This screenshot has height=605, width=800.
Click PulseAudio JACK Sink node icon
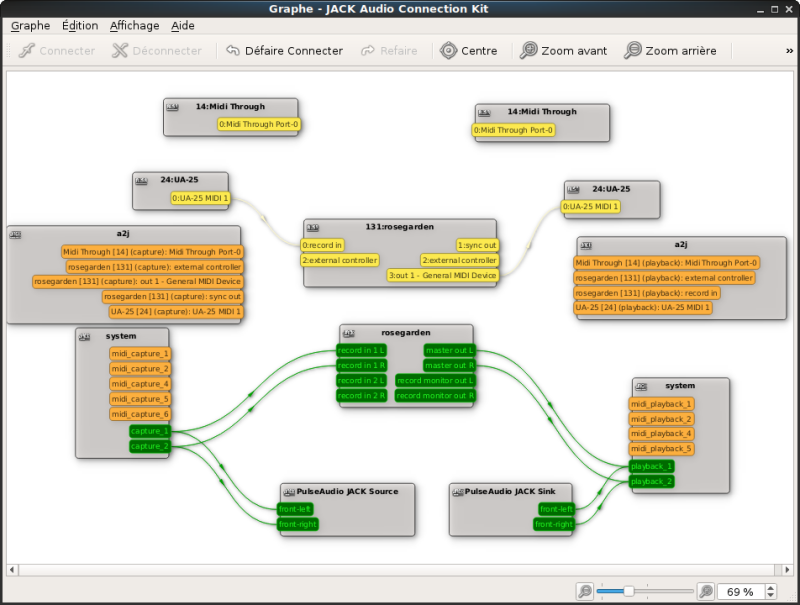coord(458,492)
